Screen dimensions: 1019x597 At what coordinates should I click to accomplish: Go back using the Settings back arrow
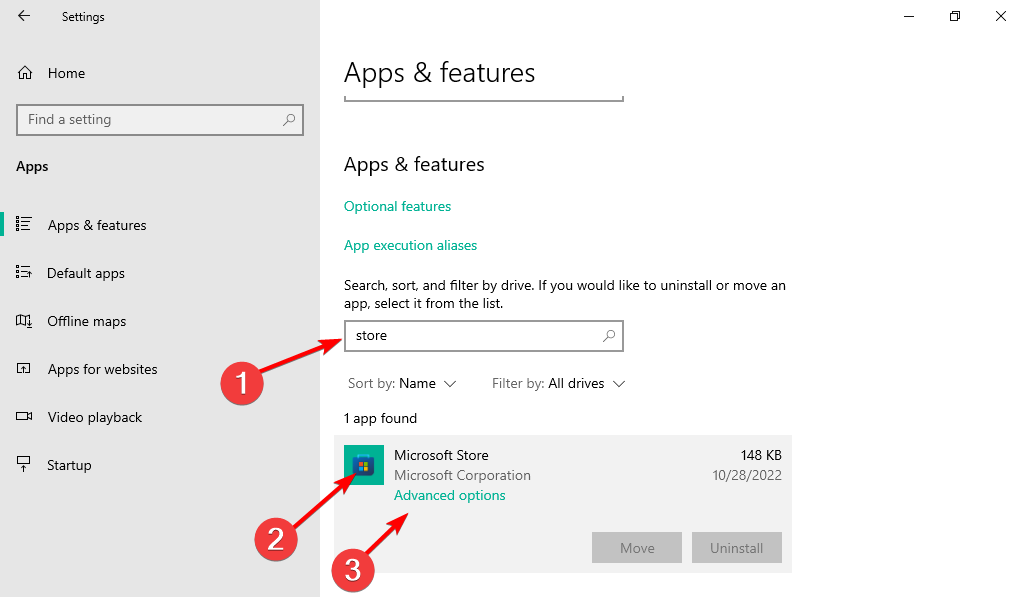(x=24, y=16)
